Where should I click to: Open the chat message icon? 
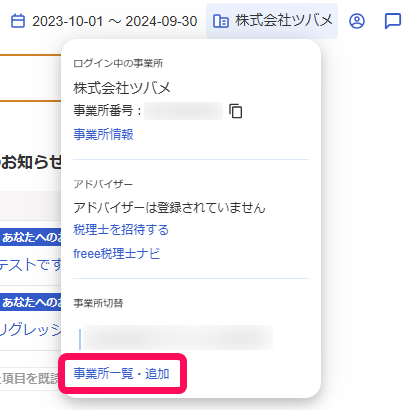393,21
